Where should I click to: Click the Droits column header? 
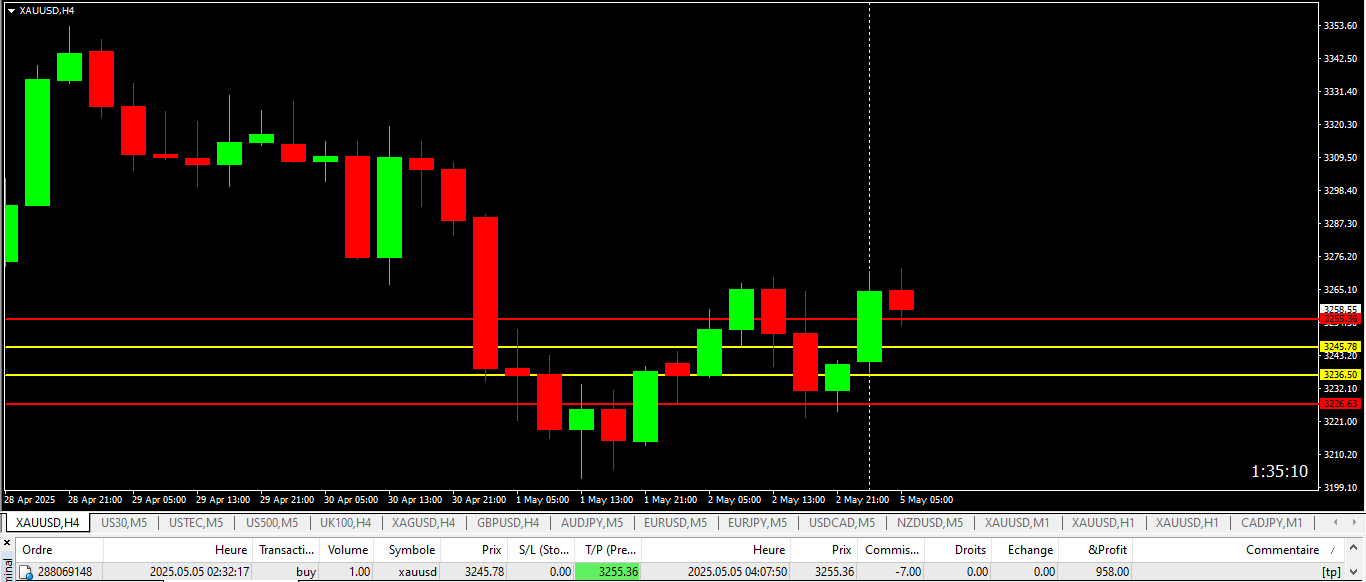(958, 550)
